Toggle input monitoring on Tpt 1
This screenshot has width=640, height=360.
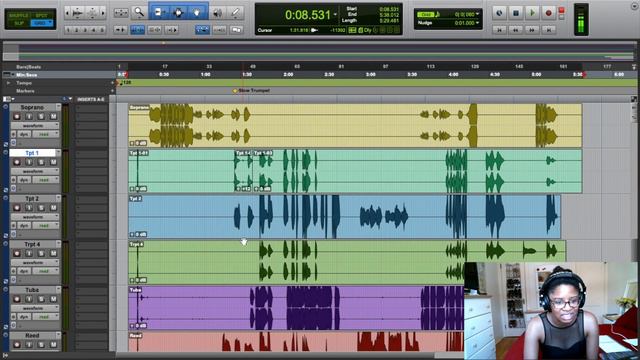tap(29, 162)
